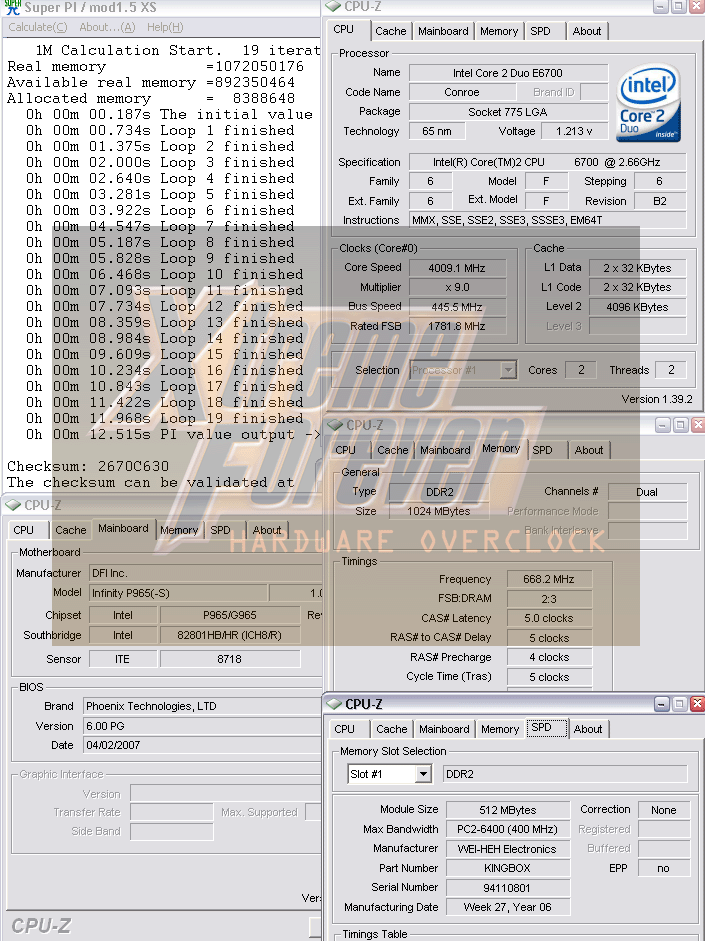705x941 pixels.
Task: Switch to Memory tab in the Processor window
Action: click(499, 31)
